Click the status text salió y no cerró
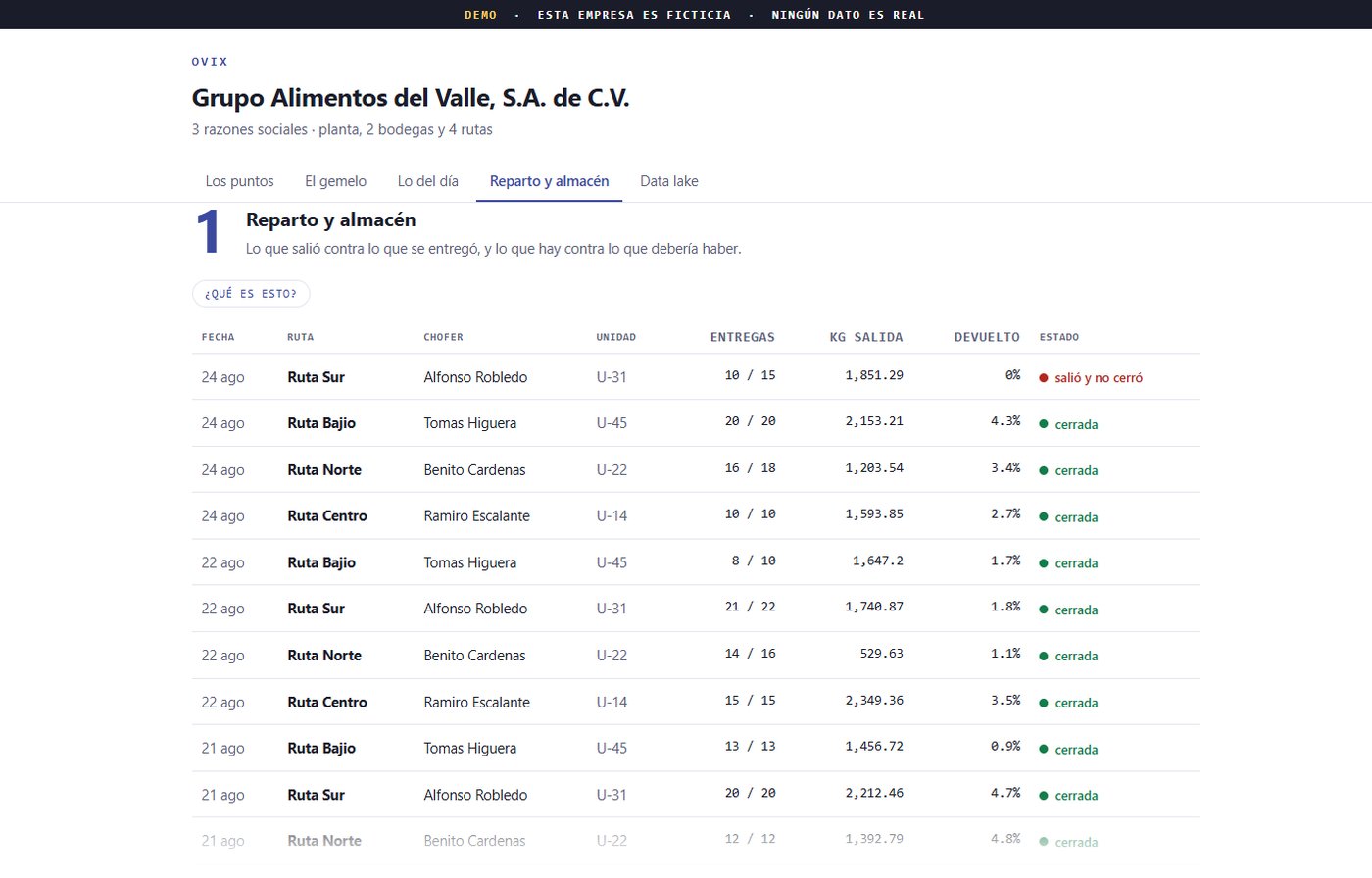This screenshot has height=878, width=1372. click(x=1099, y=378)
